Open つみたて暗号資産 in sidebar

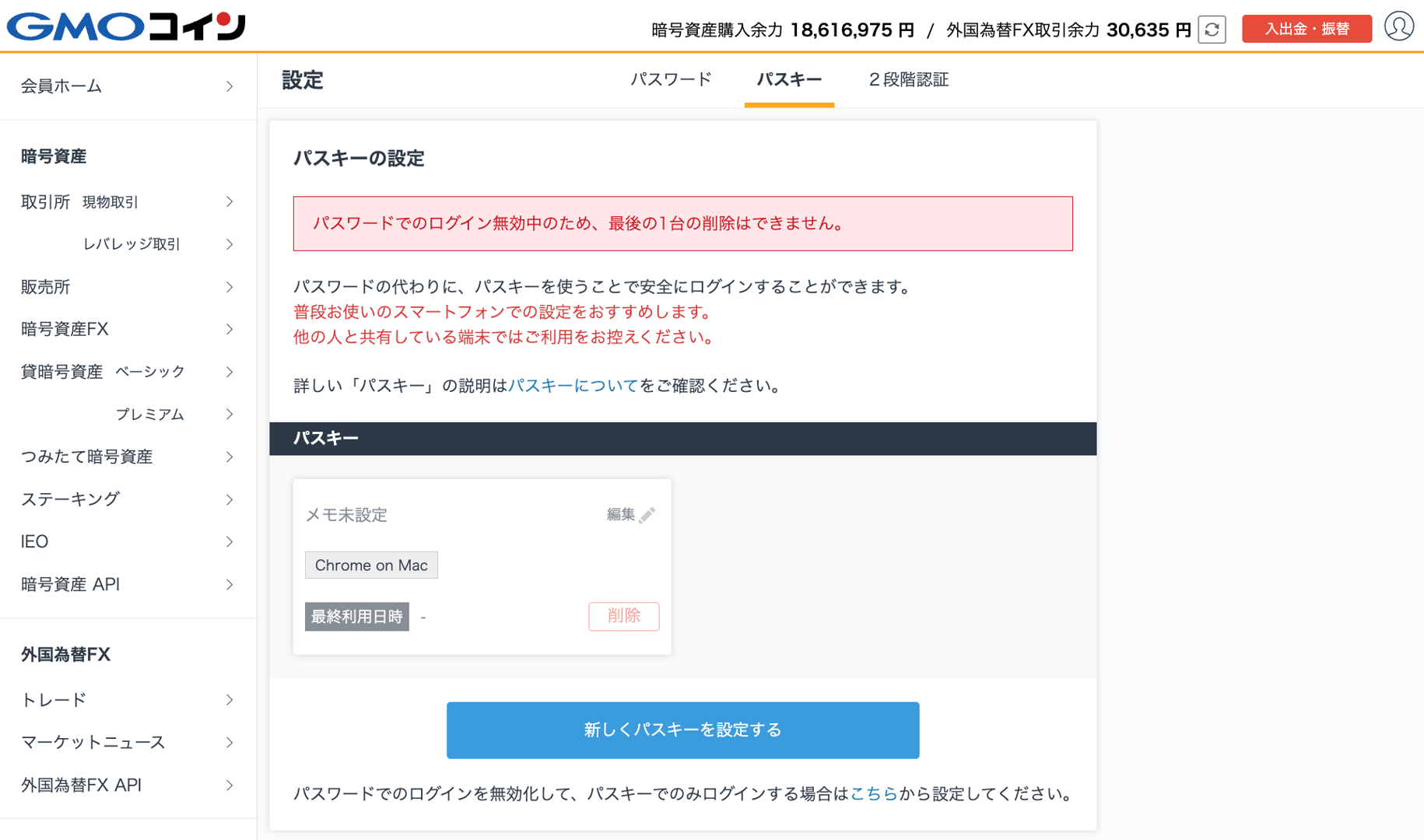[128, 457]
